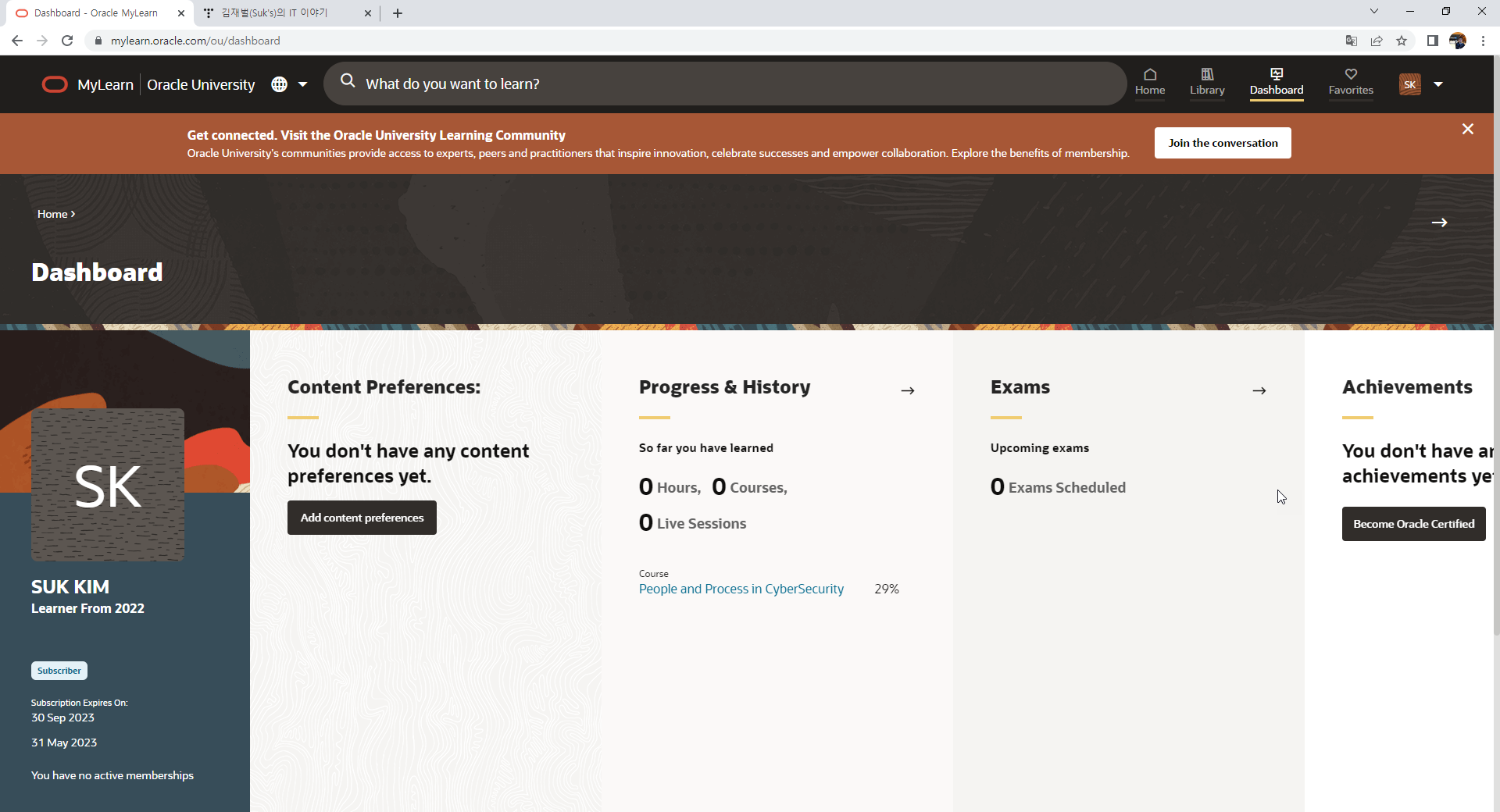Click Join the conversation button
This screenshot has width=1500, height=812.
[1223, 143]
